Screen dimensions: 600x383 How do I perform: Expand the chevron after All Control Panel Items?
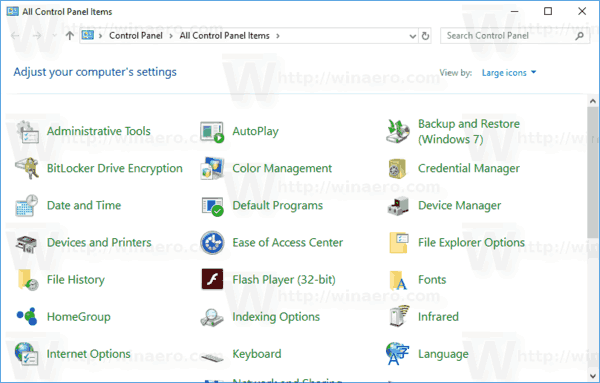(x=278, y=36)
